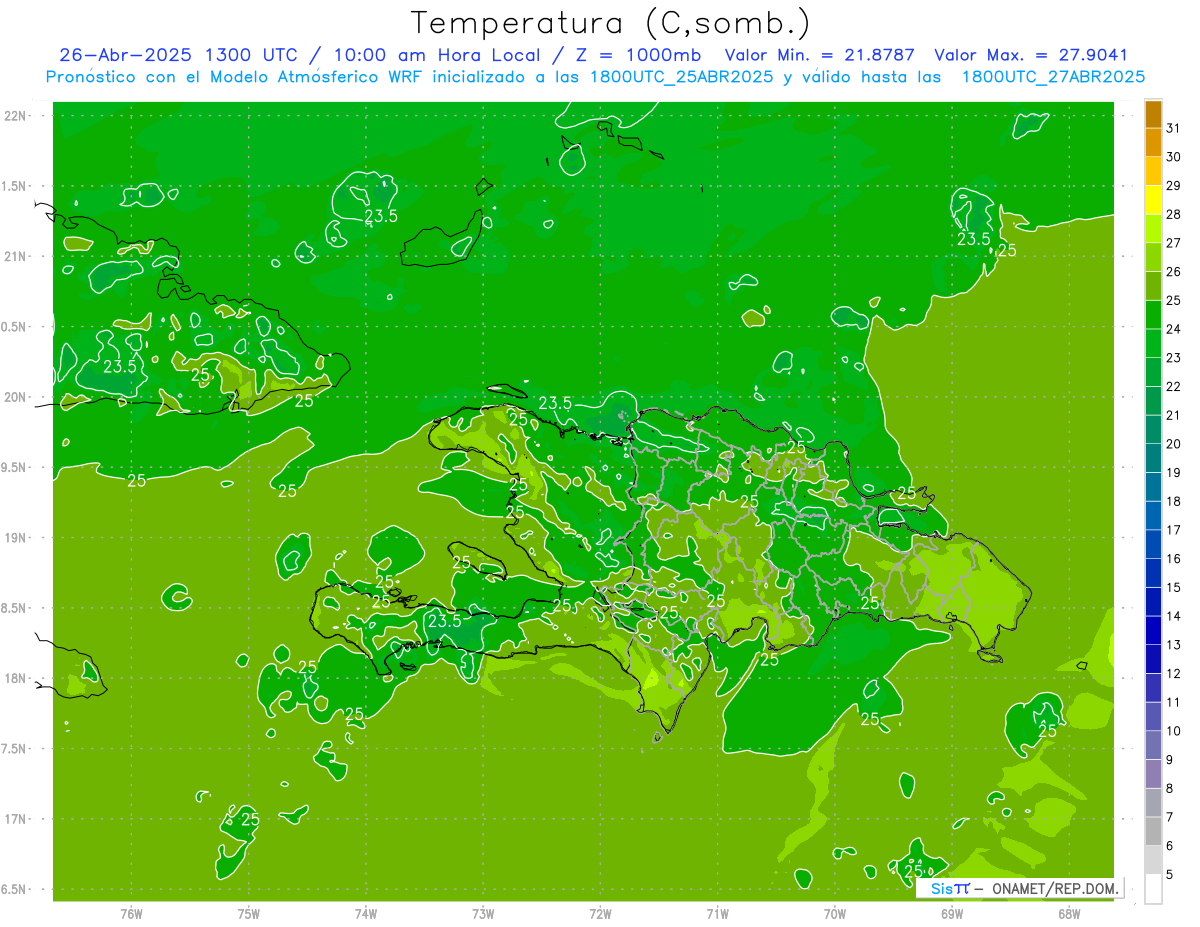This screenshot has height=927, width=1200.
Task: Click the "9.5N" latitude axis label
Action: 15,467
